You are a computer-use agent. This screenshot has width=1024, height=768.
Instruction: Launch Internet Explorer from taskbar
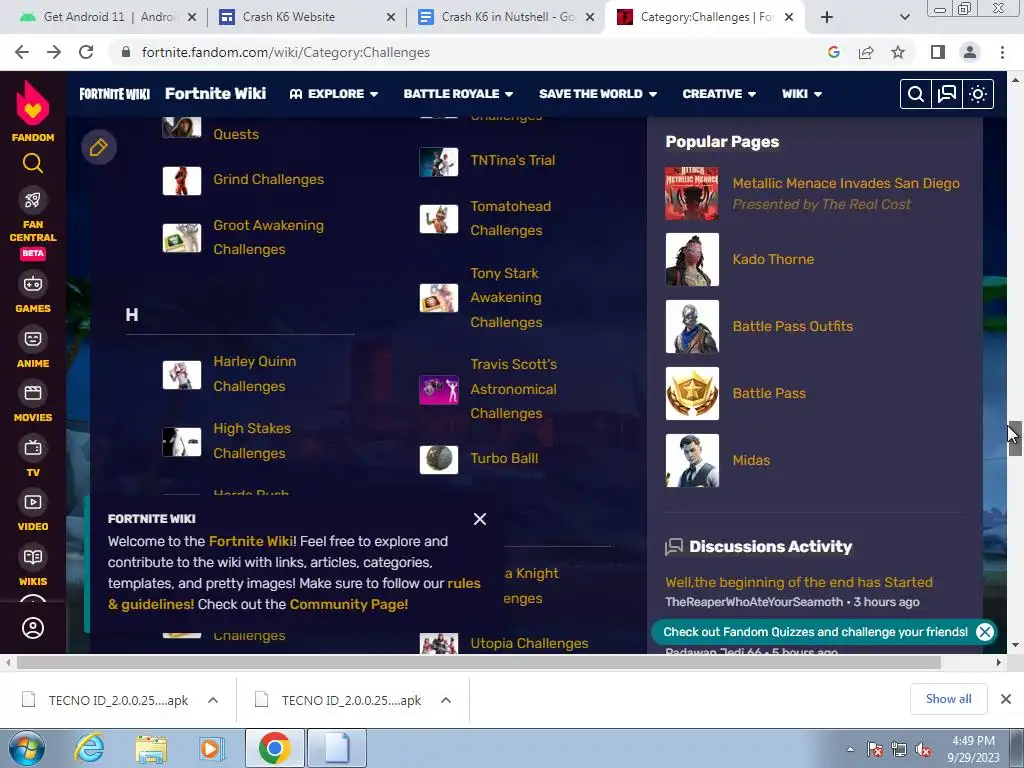point(89,748)
